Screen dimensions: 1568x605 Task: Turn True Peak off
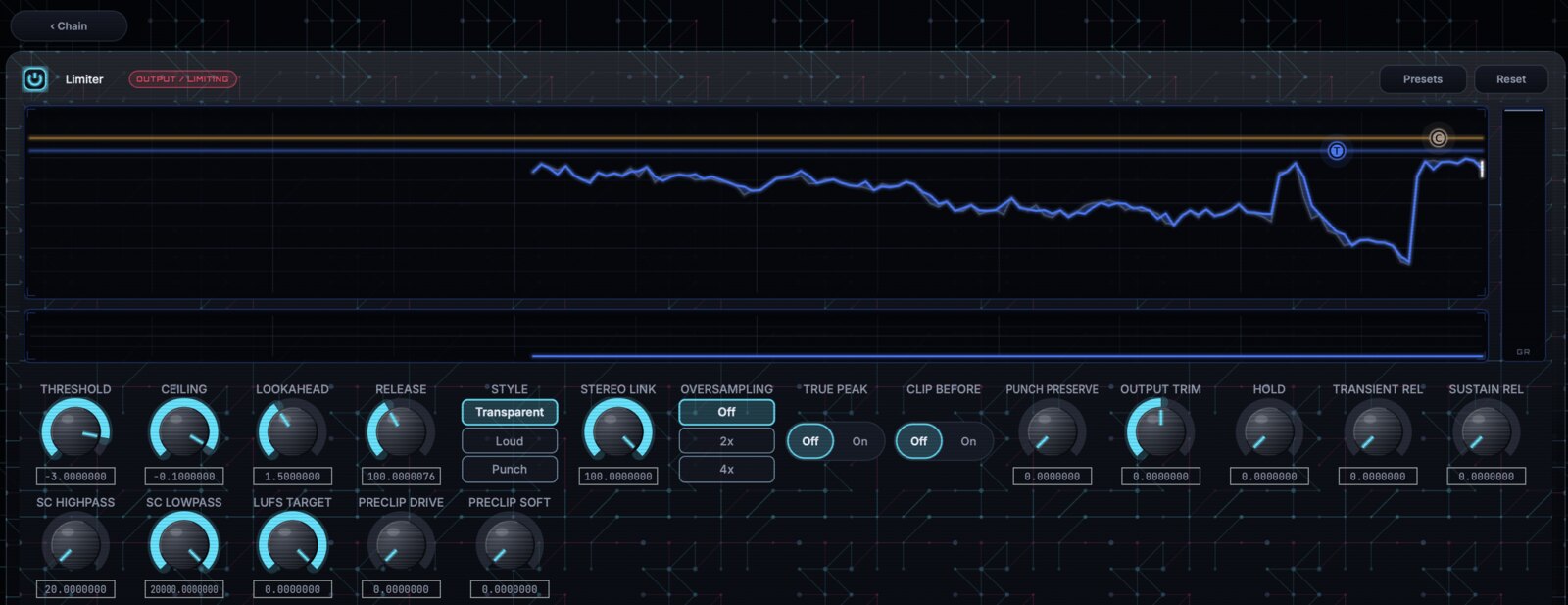(810, 441)
